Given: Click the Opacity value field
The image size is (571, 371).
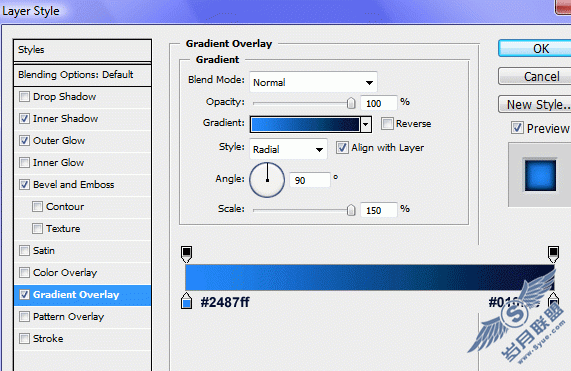Looking at the screenshot, I should click(x=379, y=103).
